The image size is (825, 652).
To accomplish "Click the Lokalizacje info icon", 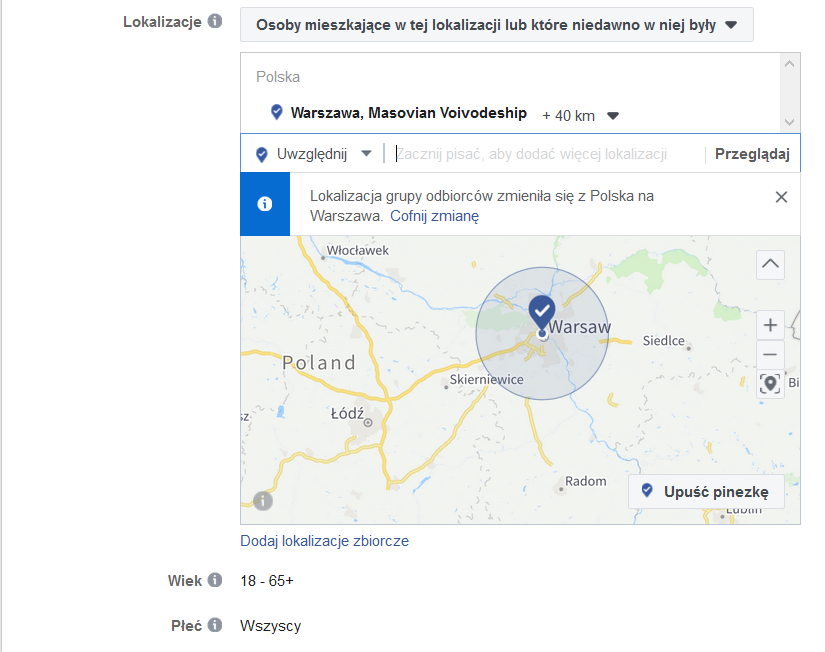I will click(x=214, y=20).
